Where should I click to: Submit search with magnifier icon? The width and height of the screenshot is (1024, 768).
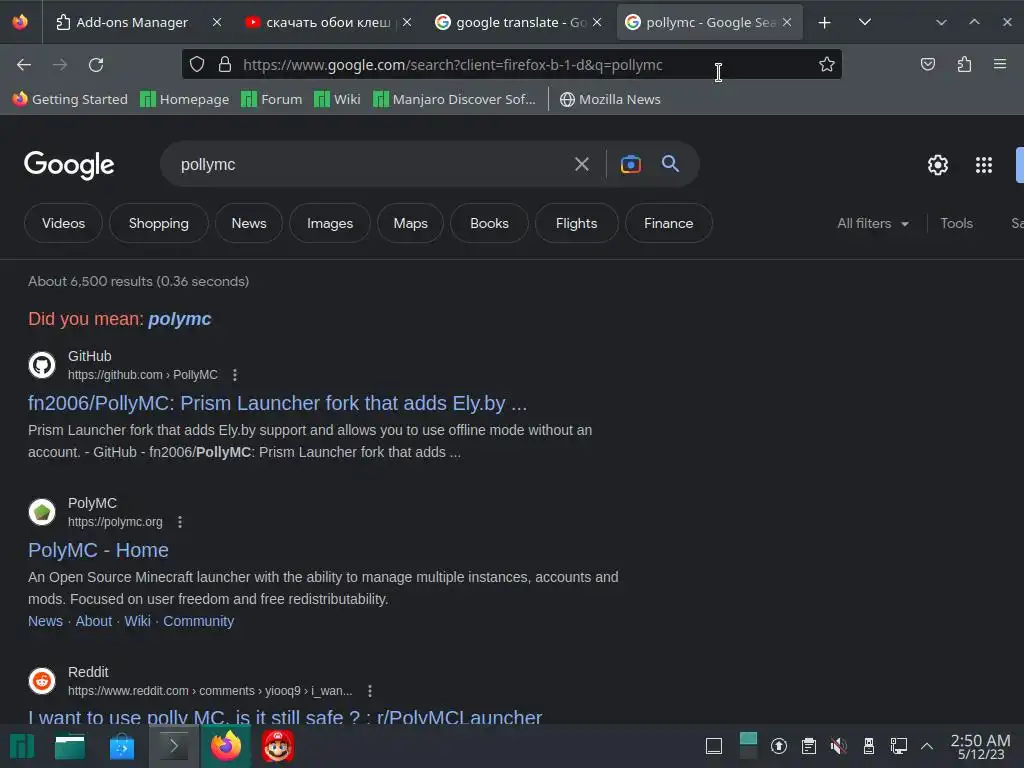(670, 164)
